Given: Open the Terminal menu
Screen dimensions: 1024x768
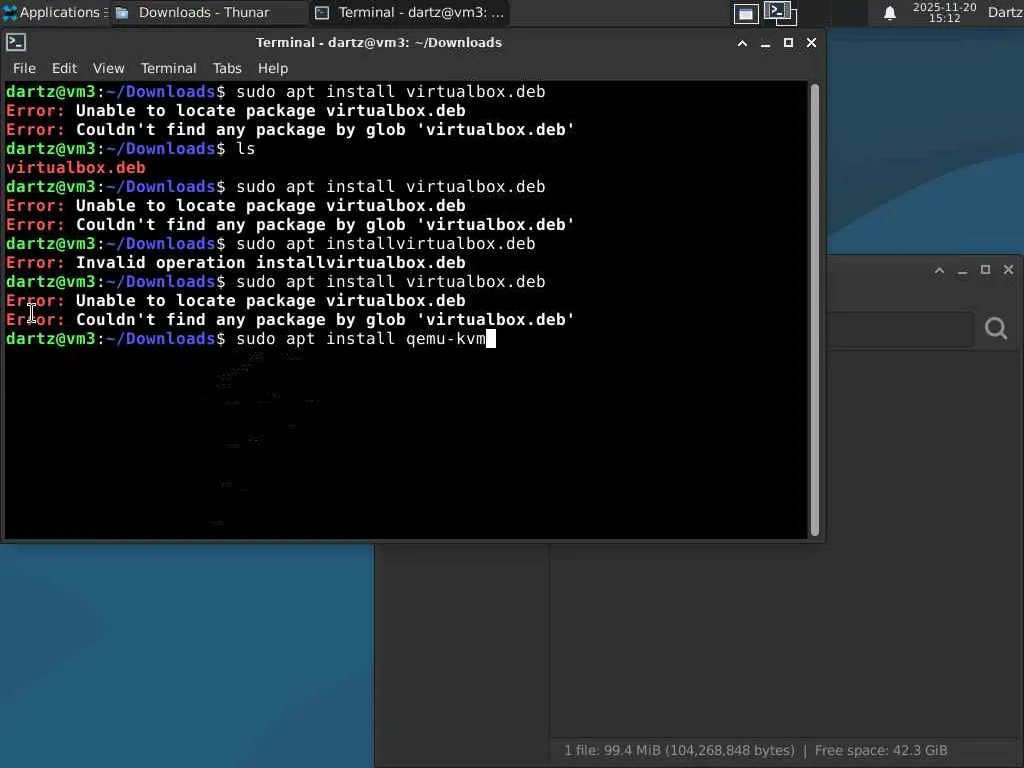Looking at the screenshot, I should 168,68.
